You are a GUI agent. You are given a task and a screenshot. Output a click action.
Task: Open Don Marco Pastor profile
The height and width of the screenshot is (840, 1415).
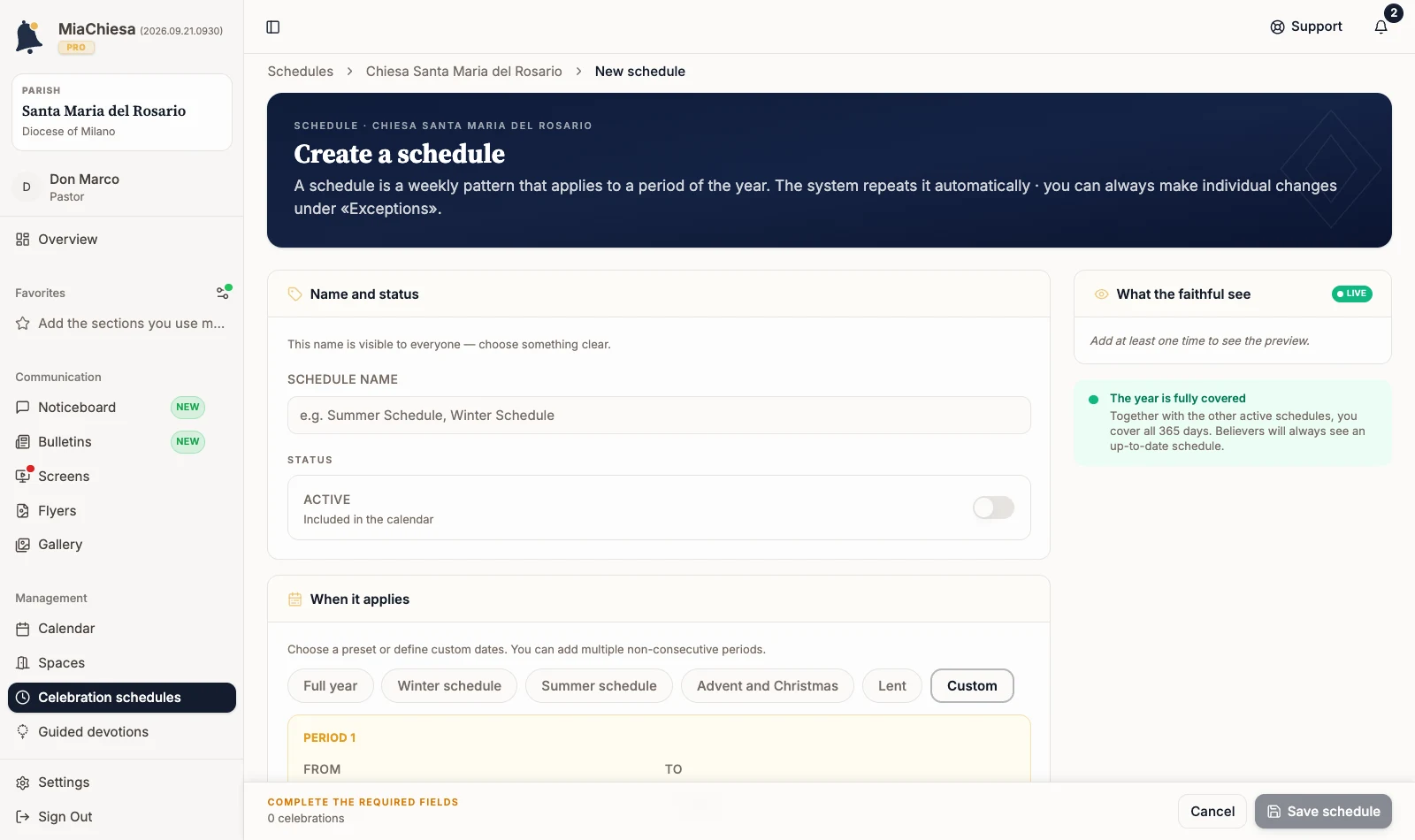point(122,187)
